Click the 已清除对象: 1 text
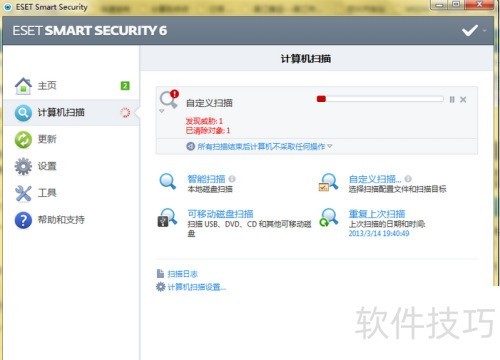The image size is (500, 360). [208, 130]
